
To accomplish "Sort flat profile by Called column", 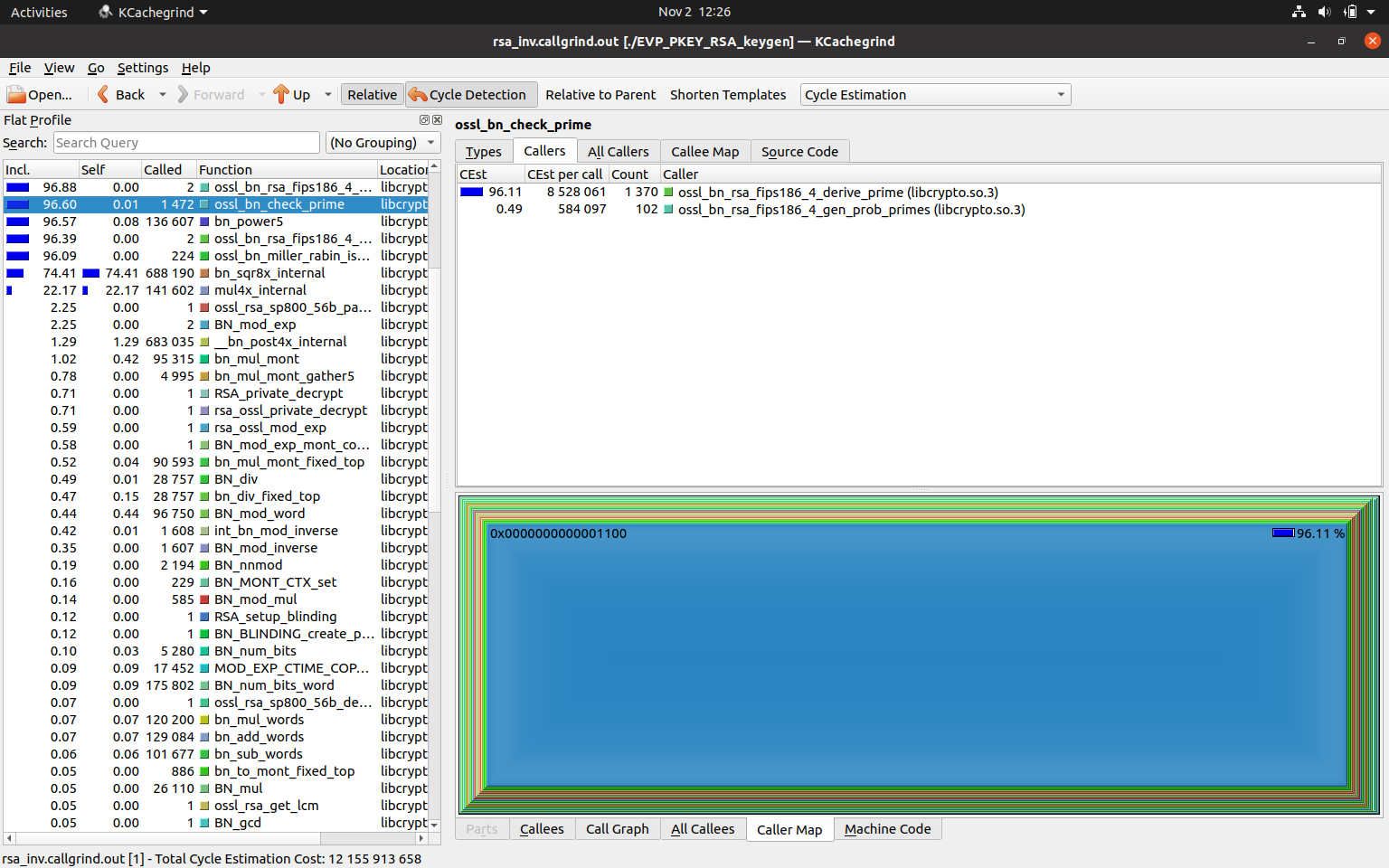I will (168, 170).
